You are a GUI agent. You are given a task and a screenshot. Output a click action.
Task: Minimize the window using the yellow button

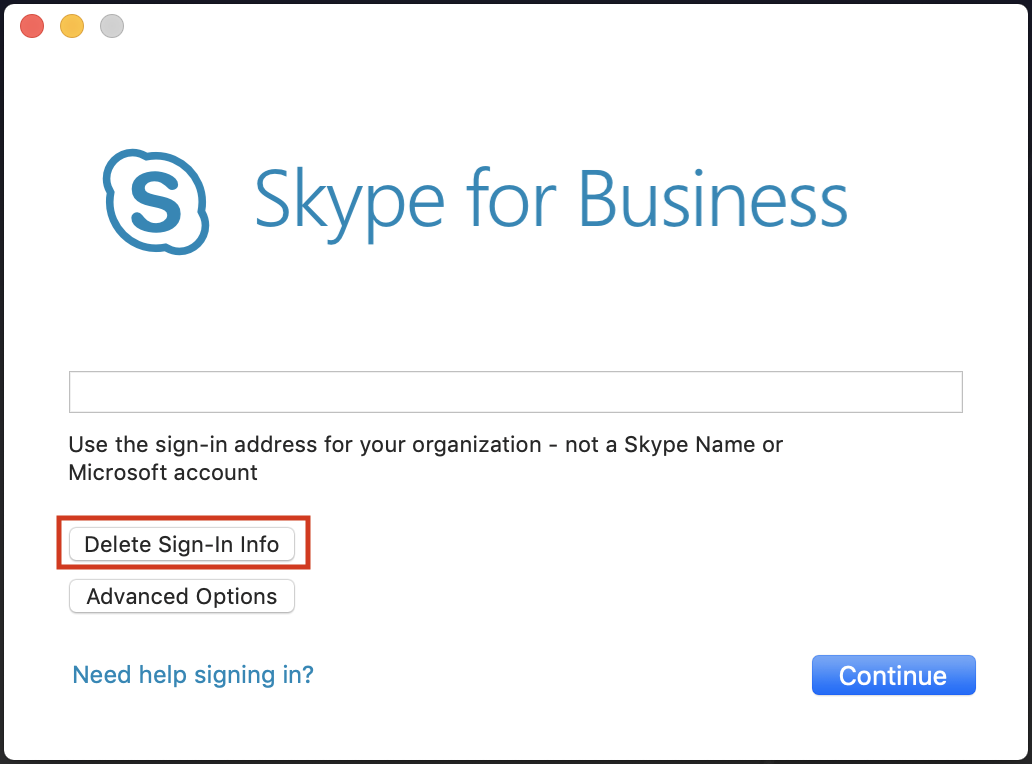[x=72, y=26]
